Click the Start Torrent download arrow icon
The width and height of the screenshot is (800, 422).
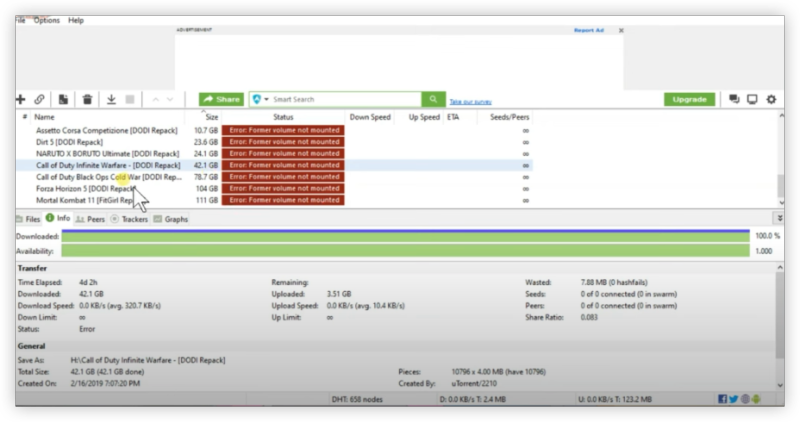click(x=111, y=99)
